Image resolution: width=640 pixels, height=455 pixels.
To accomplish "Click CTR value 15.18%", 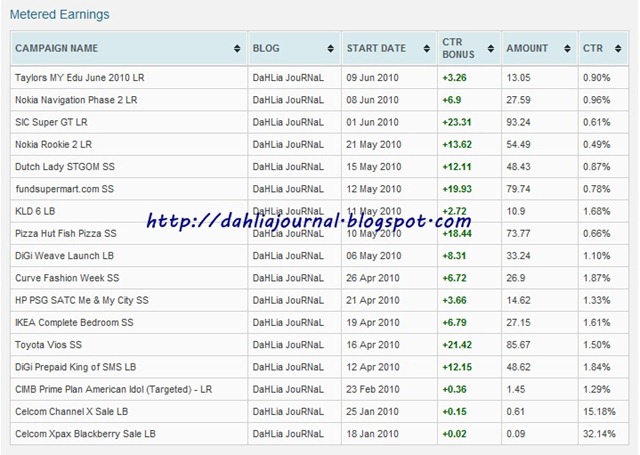I will 599,411.
